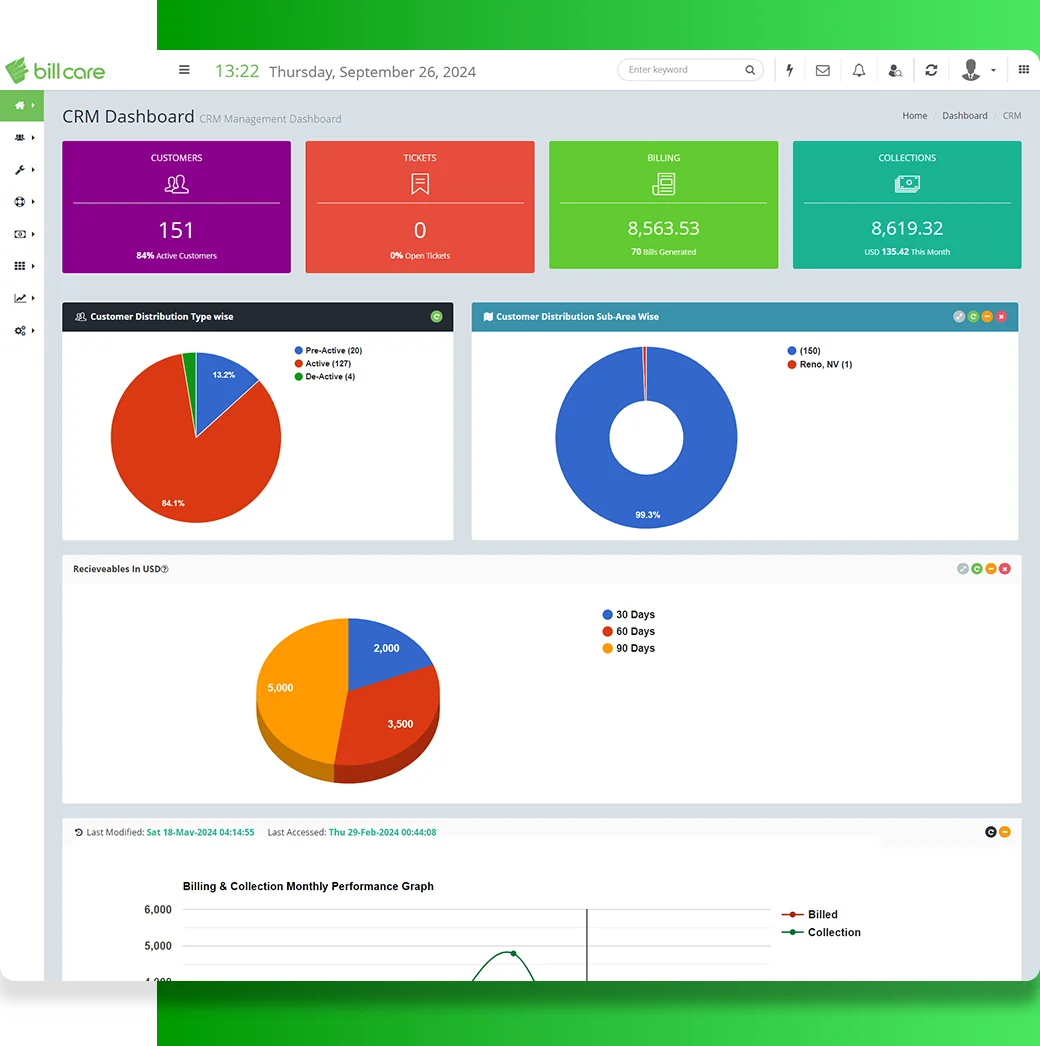1040x1046 pixels.
Task: Open the Customers summary tile
Action: point(176,207)
